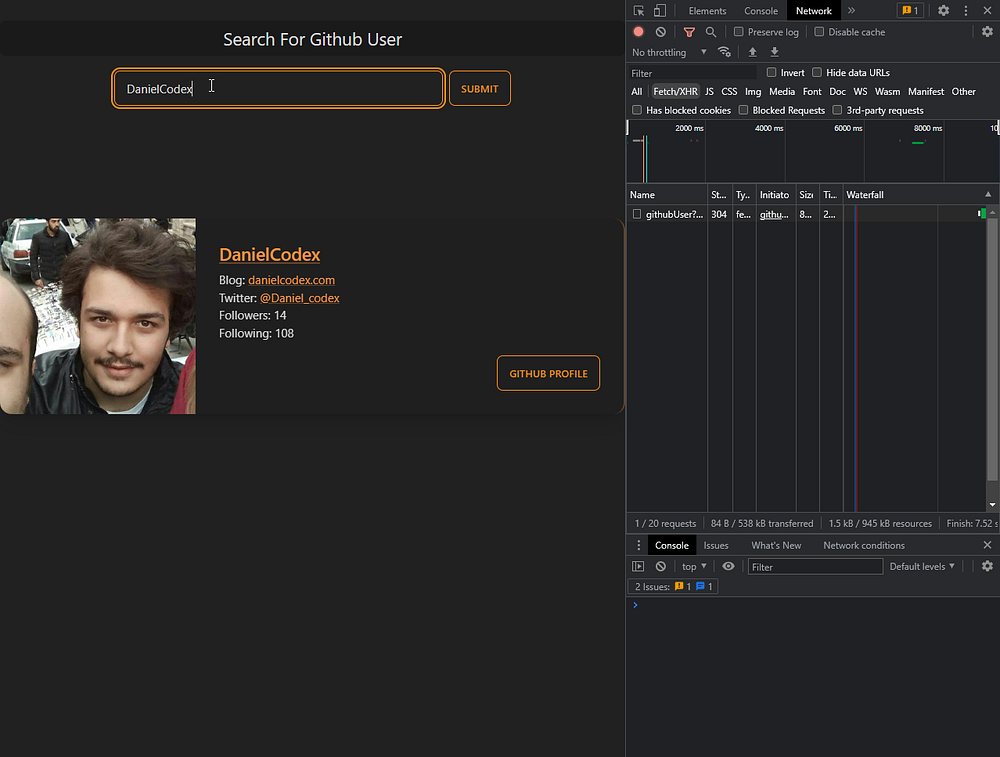The image size is (1000, 757).
Task: Stop recording the network log
Action: (x=639, y=32)
